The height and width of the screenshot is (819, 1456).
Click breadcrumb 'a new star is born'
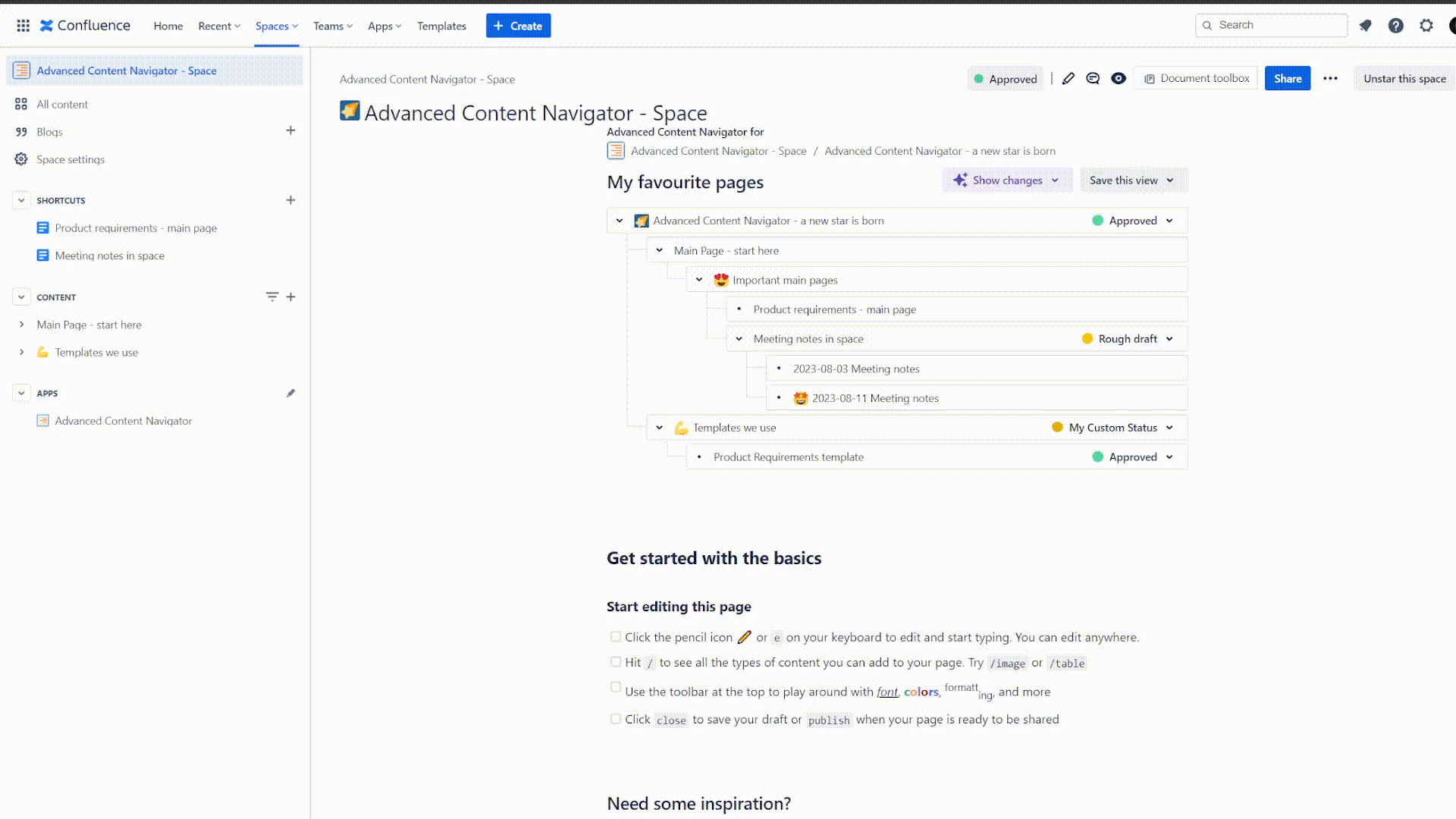940,151
